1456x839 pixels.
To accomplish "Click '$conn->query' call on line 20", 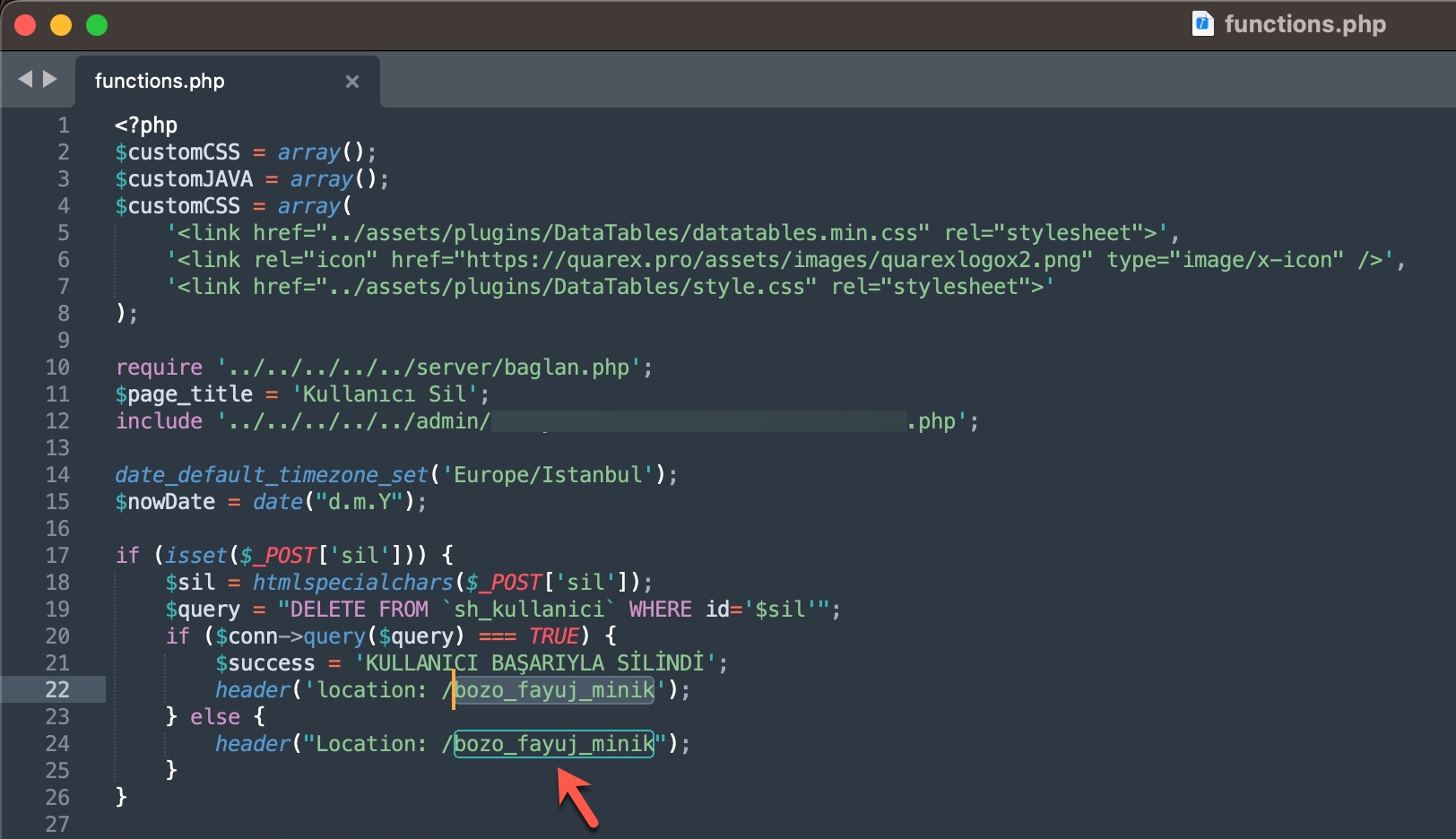I will (291, 636).
